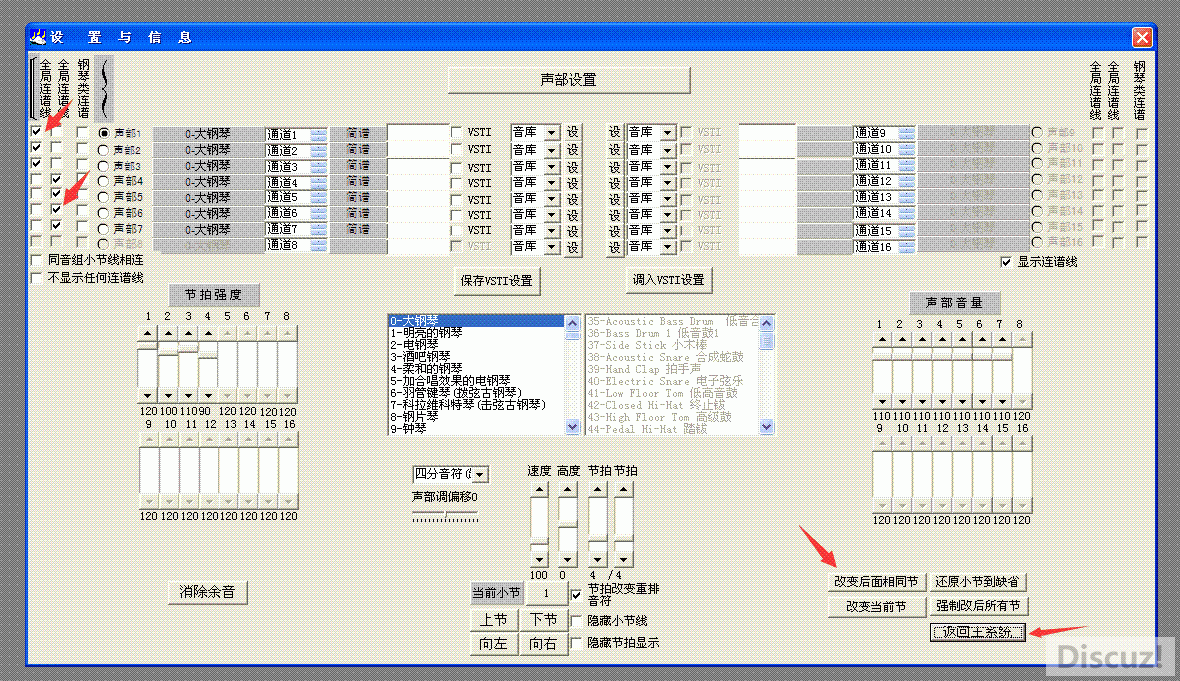The image size is (1180, 681).
Task: Uncheck 显示连谱线 checkbox
Action: point(1006,262)
